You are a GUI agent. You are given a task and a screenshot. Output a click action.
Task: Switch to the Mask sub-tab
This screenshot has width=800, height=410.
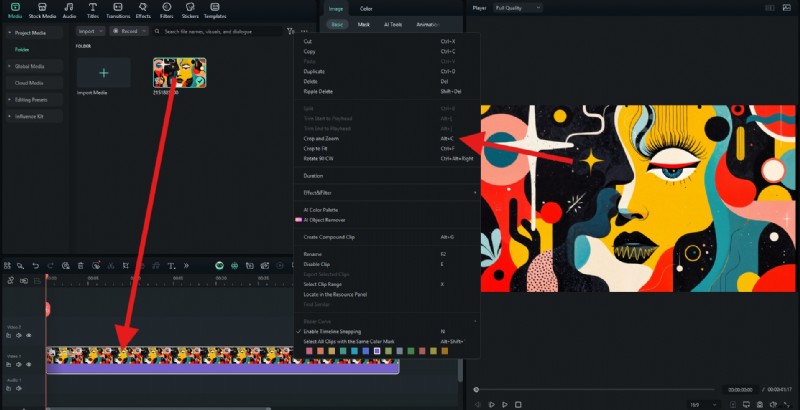pos(364,24)
